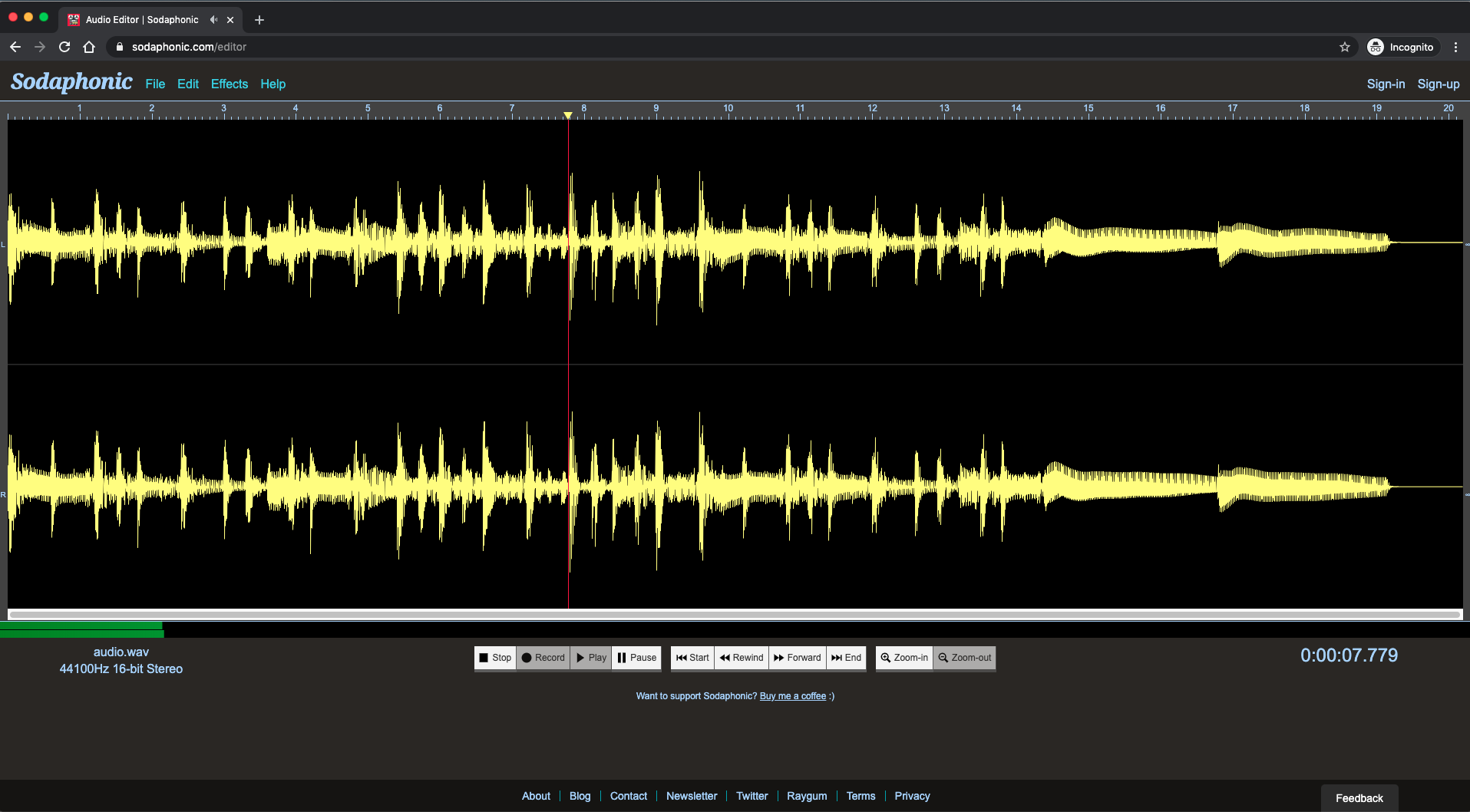The width and height of the screenshot is (1470, 812).
Task: Pause the audio playback
Action: tap(636, 658)
